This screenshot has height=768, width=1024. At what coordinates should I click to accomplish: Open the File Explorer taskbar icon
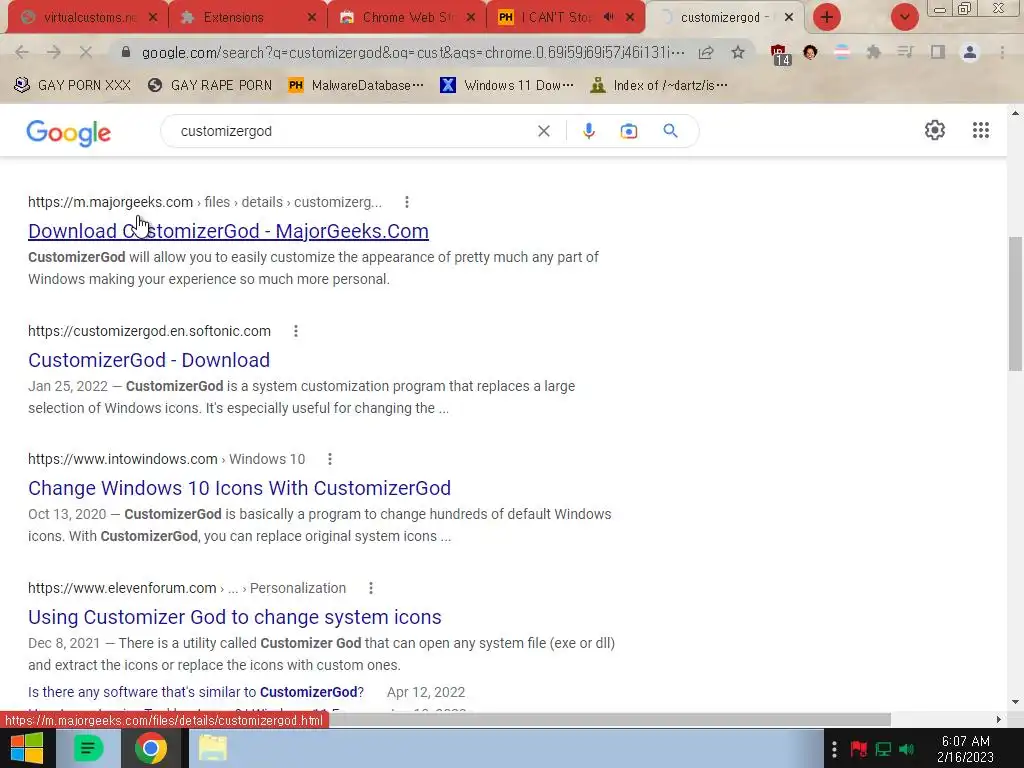213,748
